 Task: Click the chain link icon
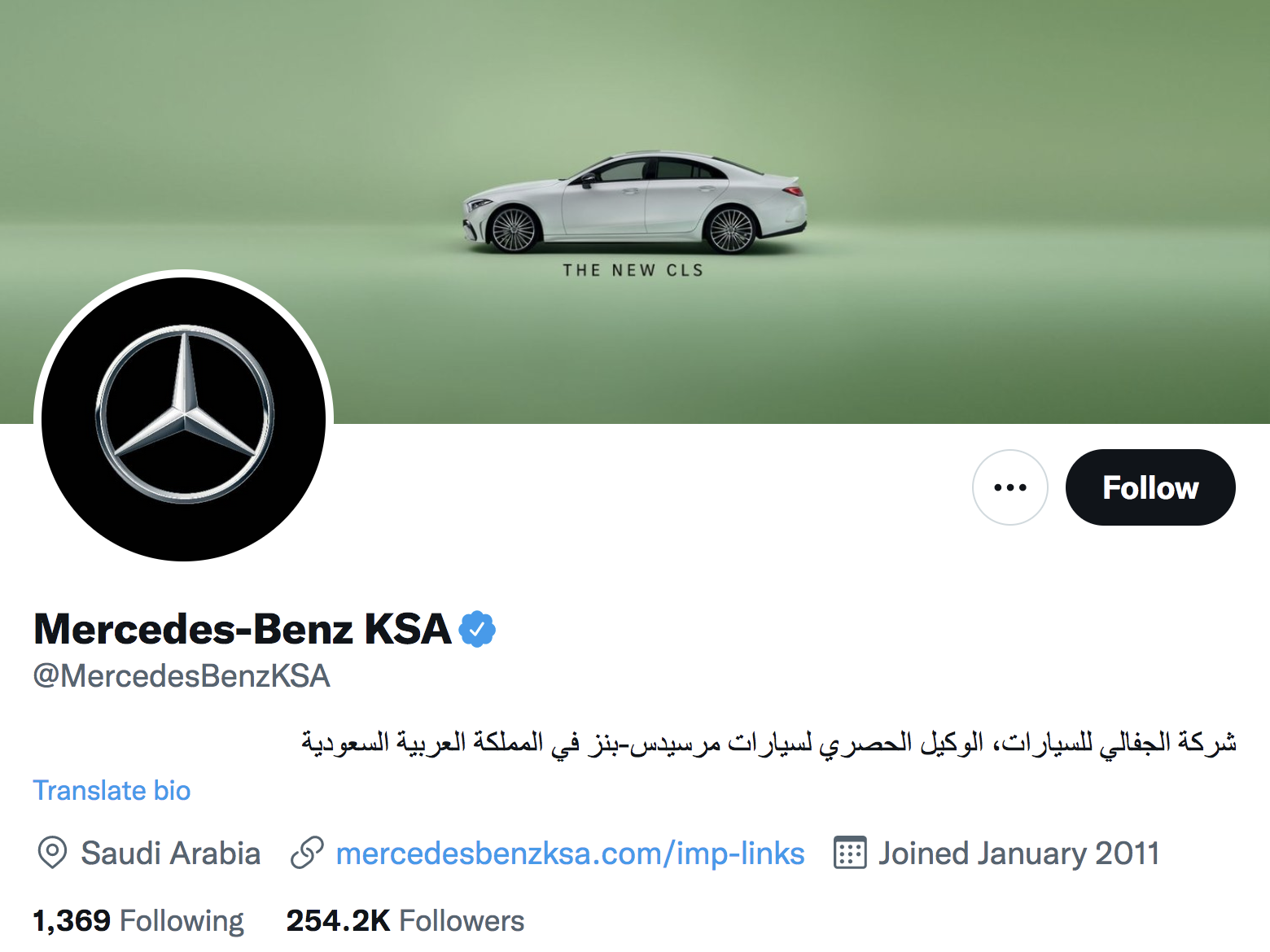click(307, 853)
